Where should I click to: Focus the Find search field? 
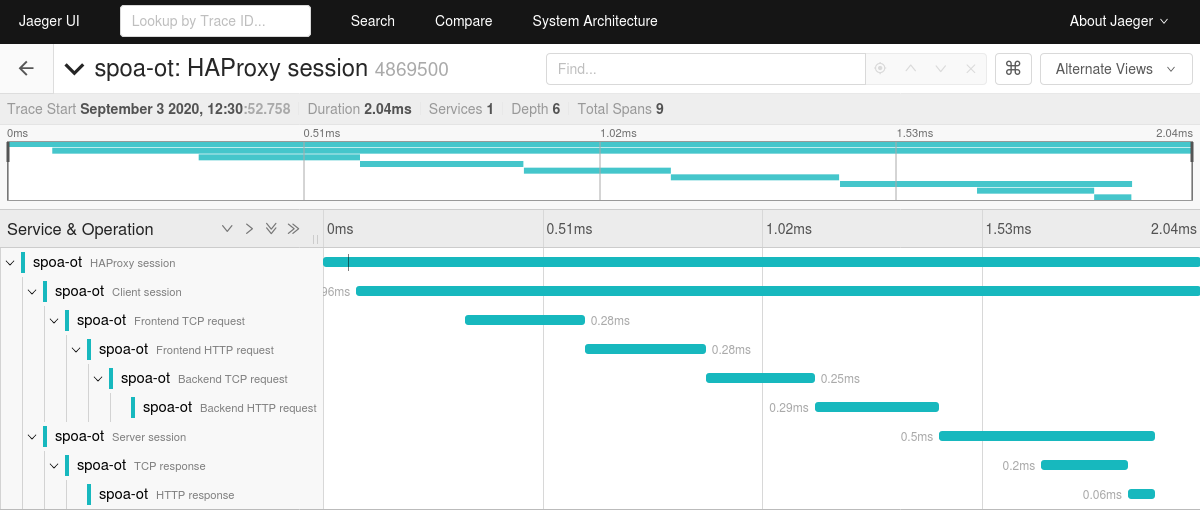pos(706,69)
